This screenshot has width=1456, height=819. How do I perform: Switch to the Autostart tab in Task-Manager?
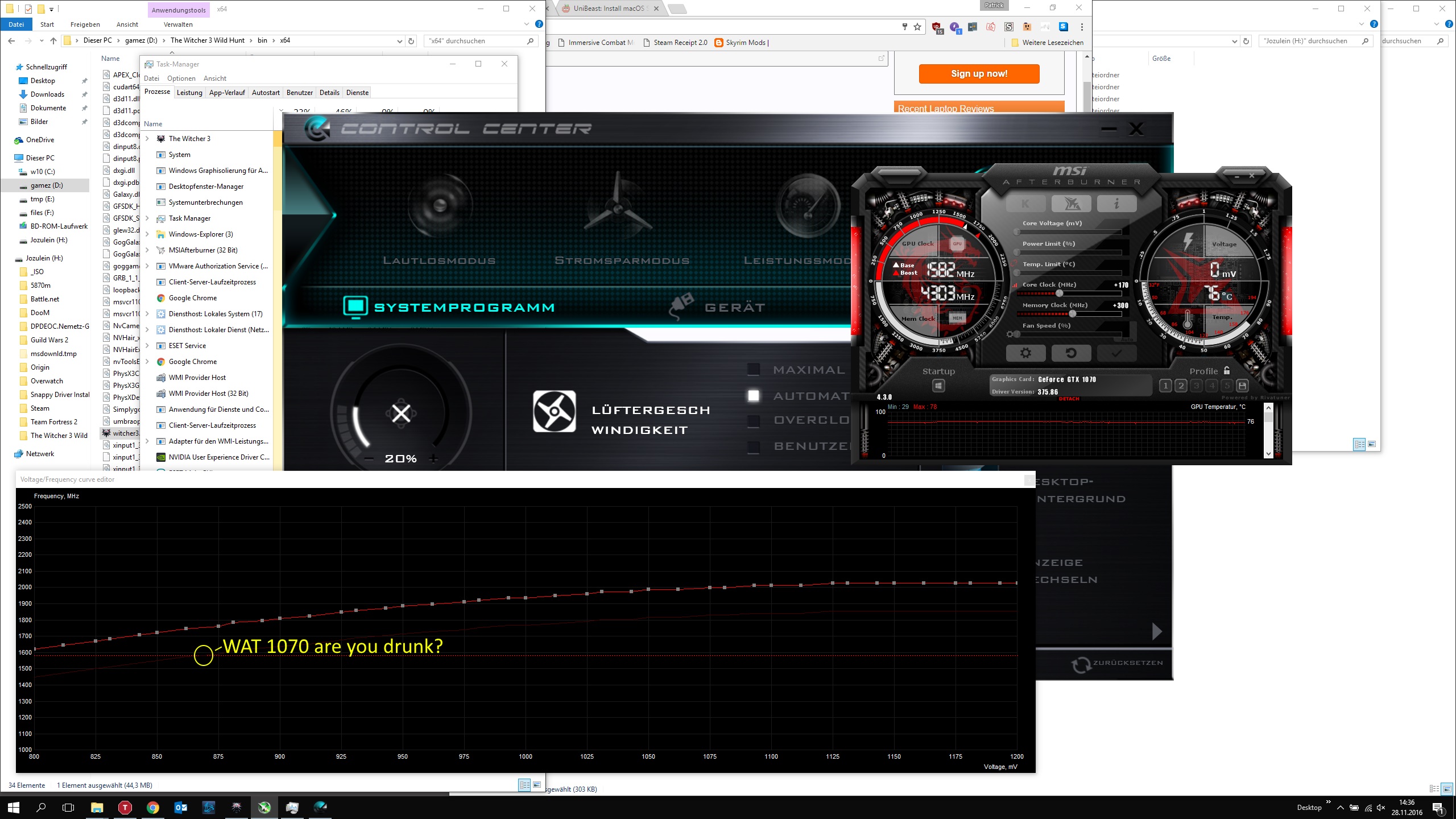(x=266, y=93)
